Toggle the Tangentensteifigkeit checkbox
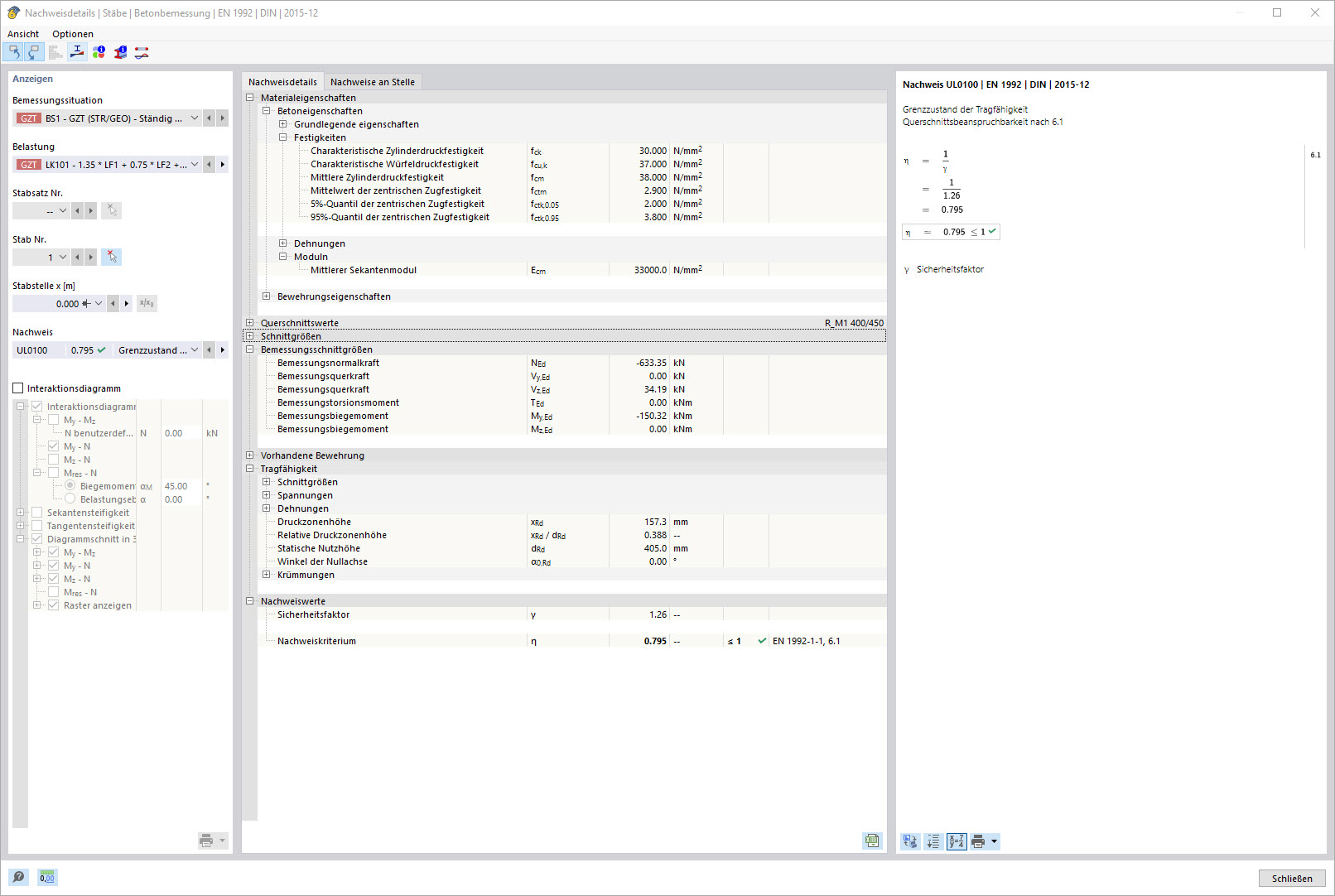Viewport: 1335px width, 896px height. pos(37,526)
